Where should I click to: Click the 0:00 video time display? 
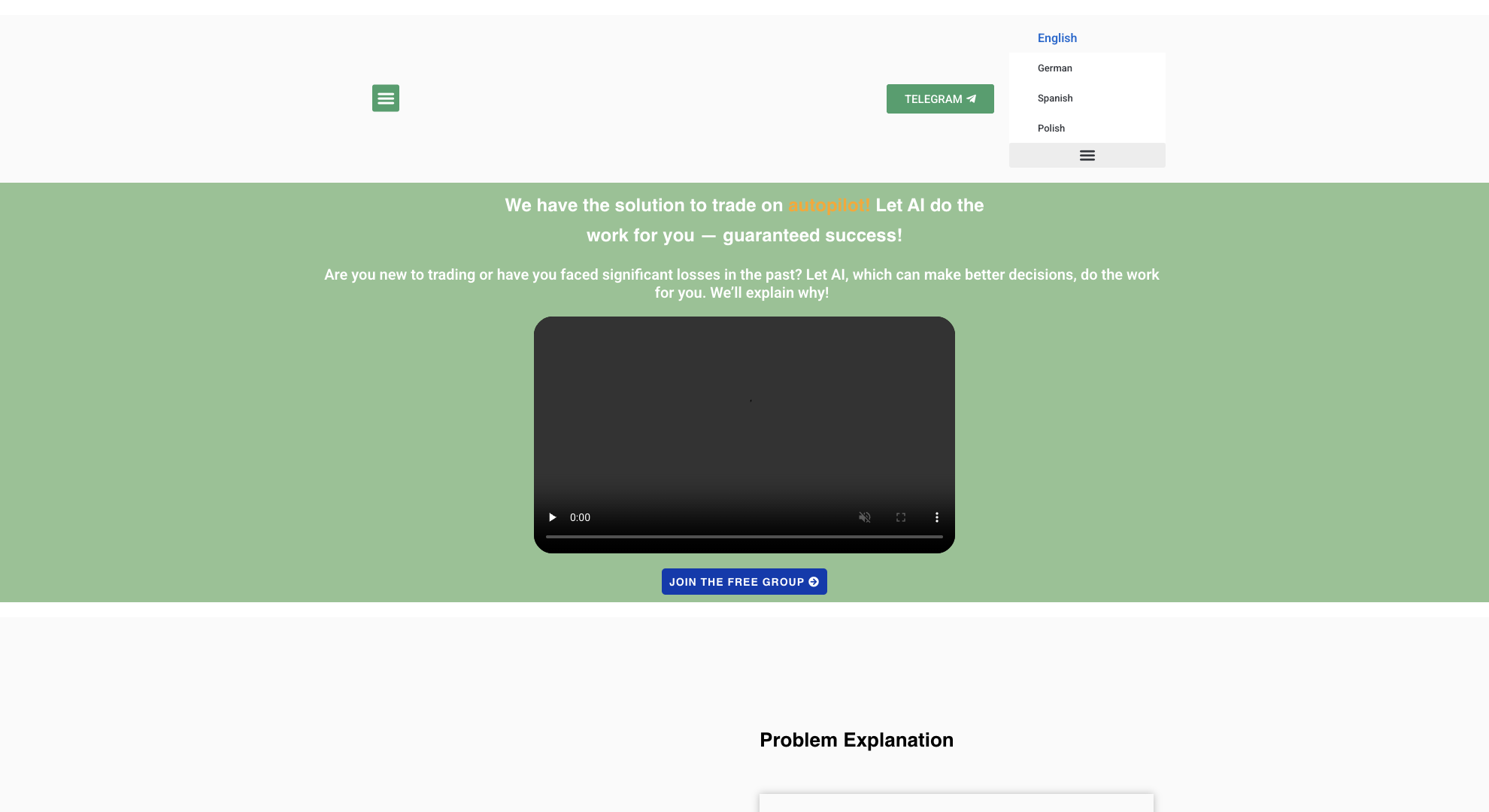pyautogui.click(x=580, y=517)
